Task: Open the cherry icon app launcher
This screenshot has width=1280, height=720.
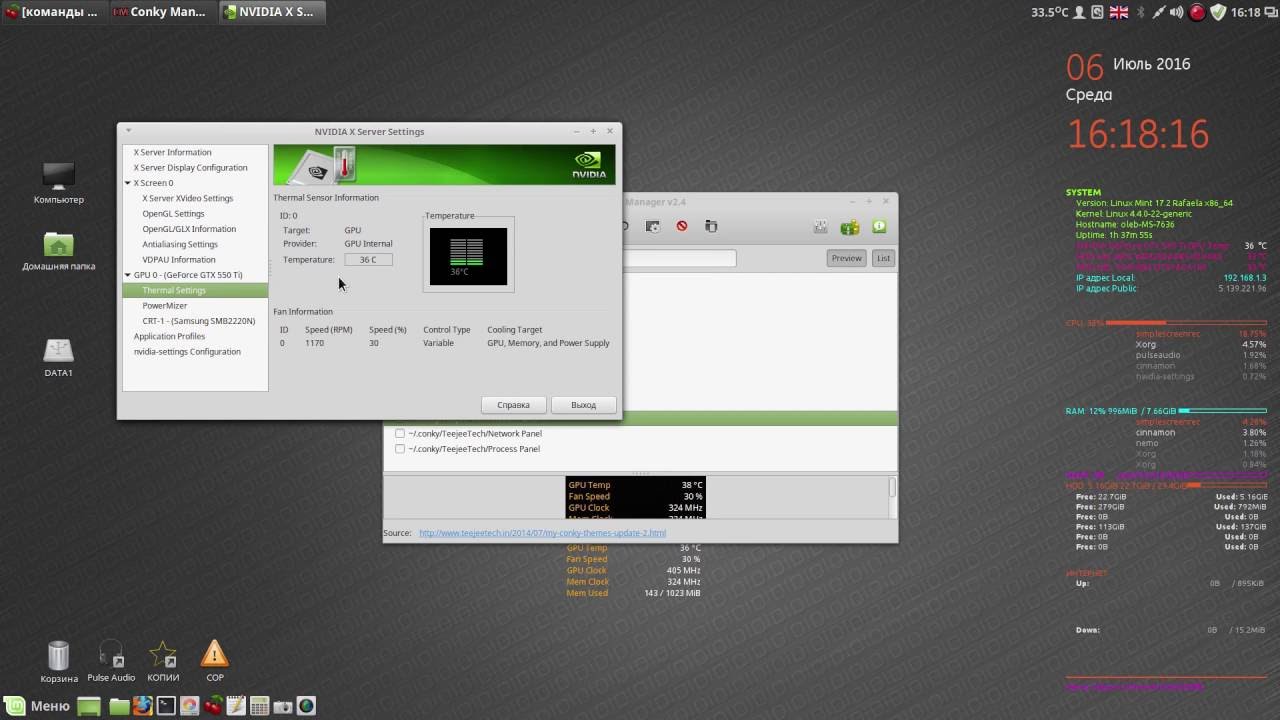Action: 212,706
